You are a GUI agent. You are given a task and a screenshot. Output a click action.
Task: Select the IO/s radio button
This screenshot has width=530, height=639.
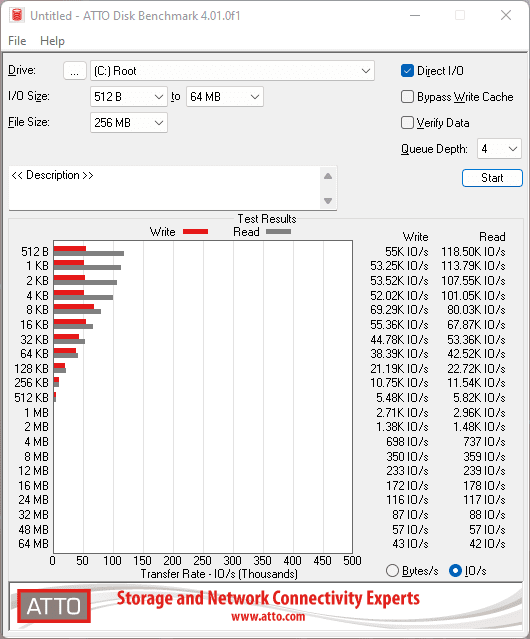455,571
